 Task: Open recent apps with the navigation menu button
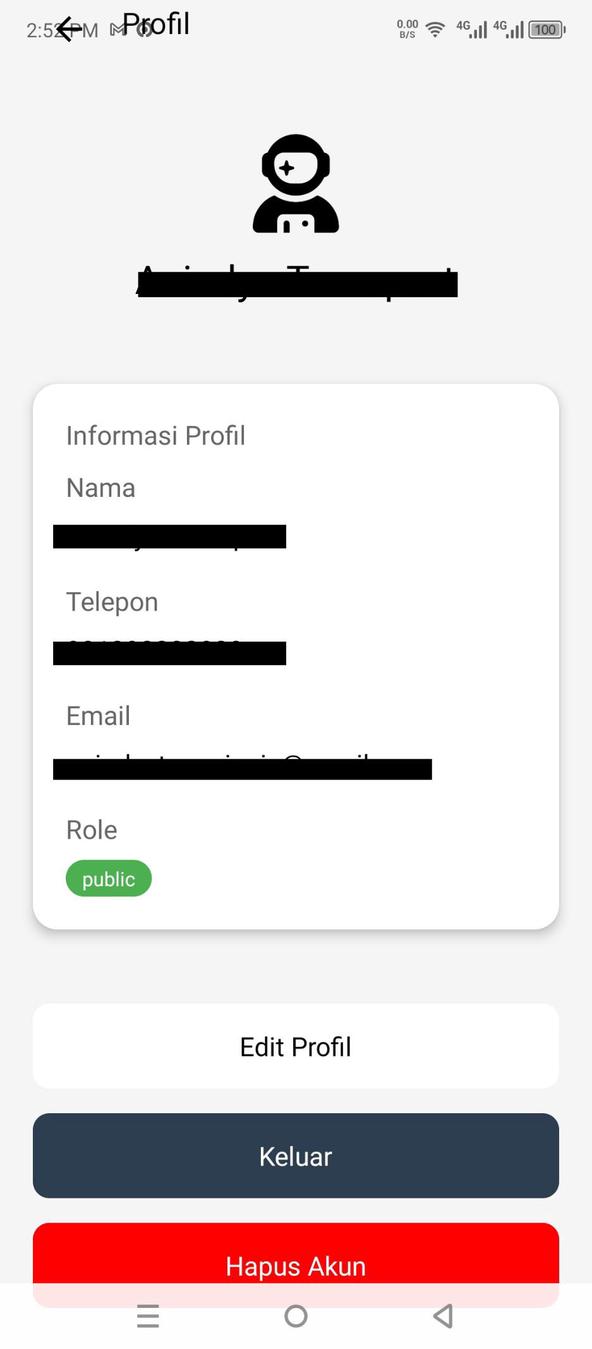[x=148, y=1316]
